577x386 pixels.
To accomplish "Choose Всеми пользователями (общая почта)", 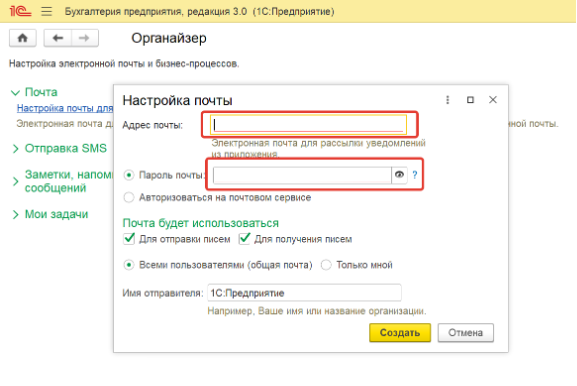I will coord(129,265).
